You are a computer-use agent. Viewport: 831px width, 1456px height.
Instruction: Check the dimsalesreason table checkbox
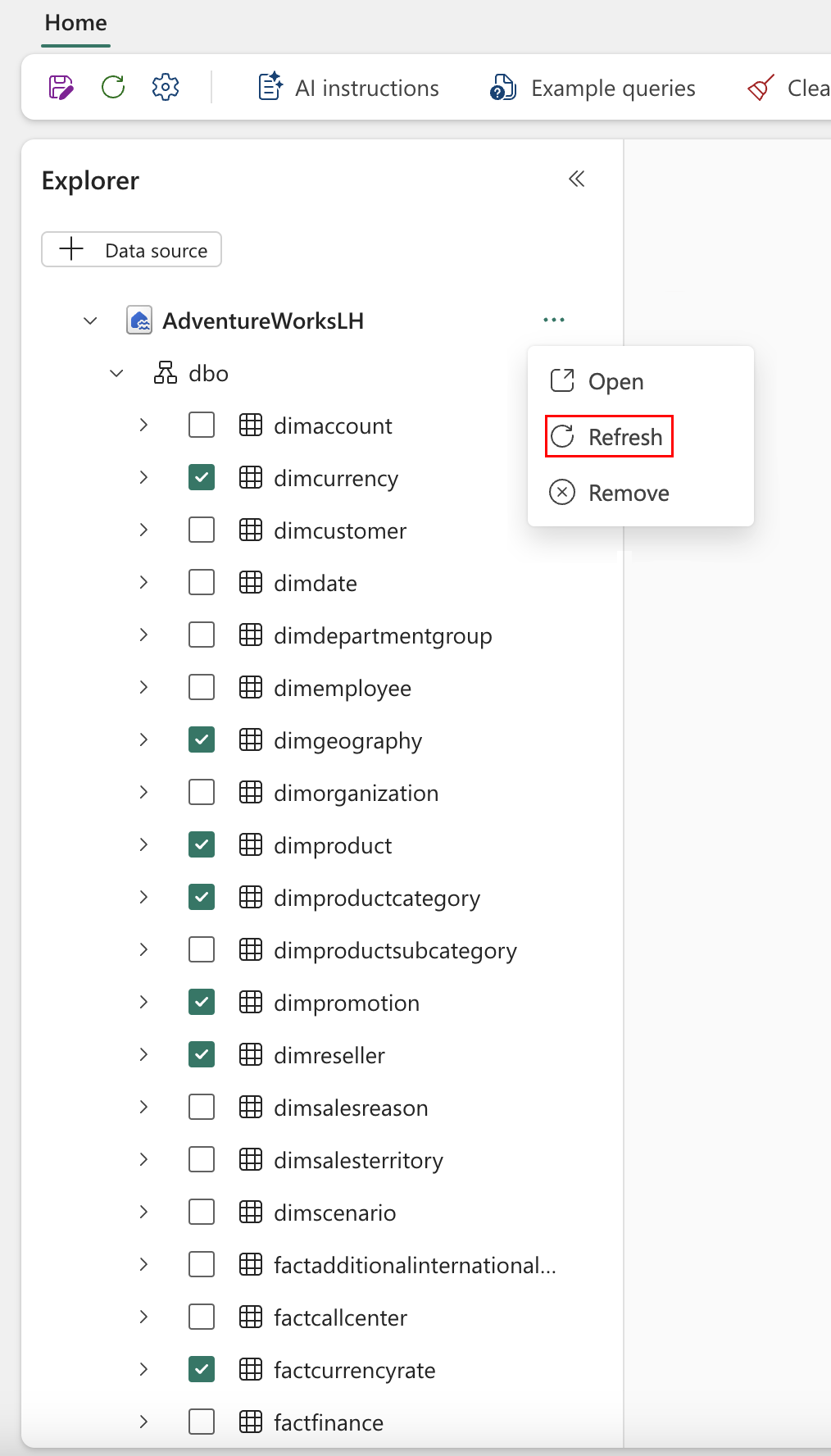202,1108
